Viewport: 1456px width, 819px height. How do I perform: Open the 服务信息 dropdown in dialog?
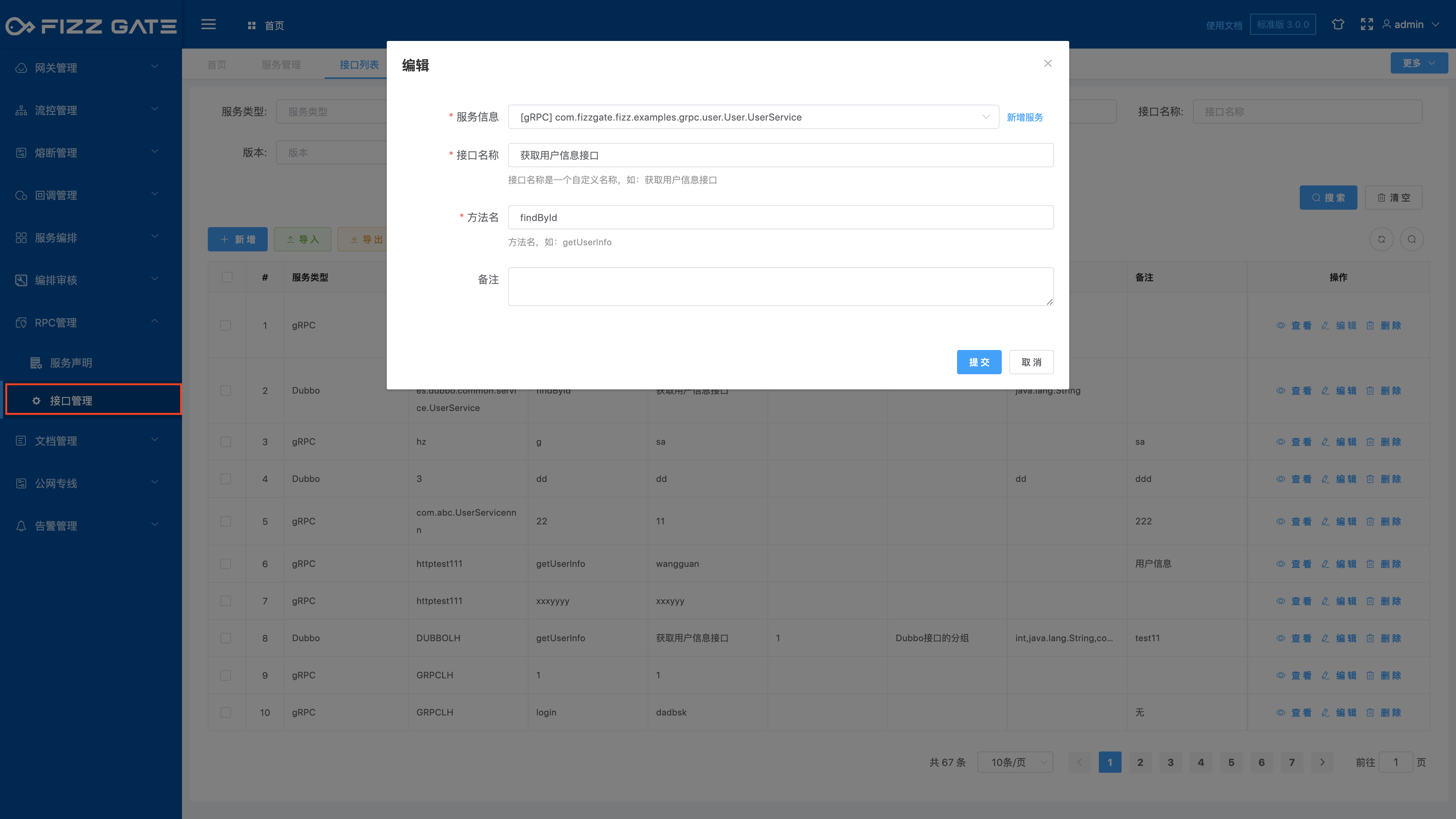[753, 117]
